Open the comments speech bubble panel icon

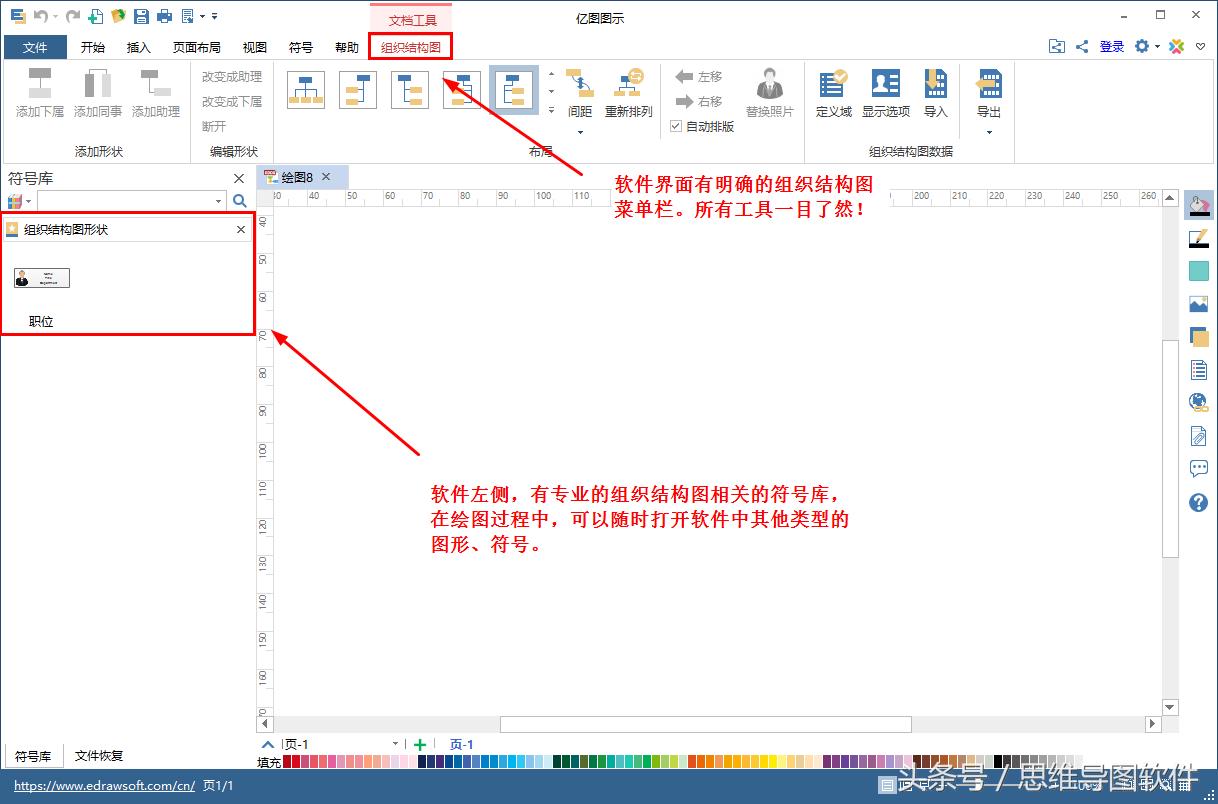click(x=1198, y=469)
